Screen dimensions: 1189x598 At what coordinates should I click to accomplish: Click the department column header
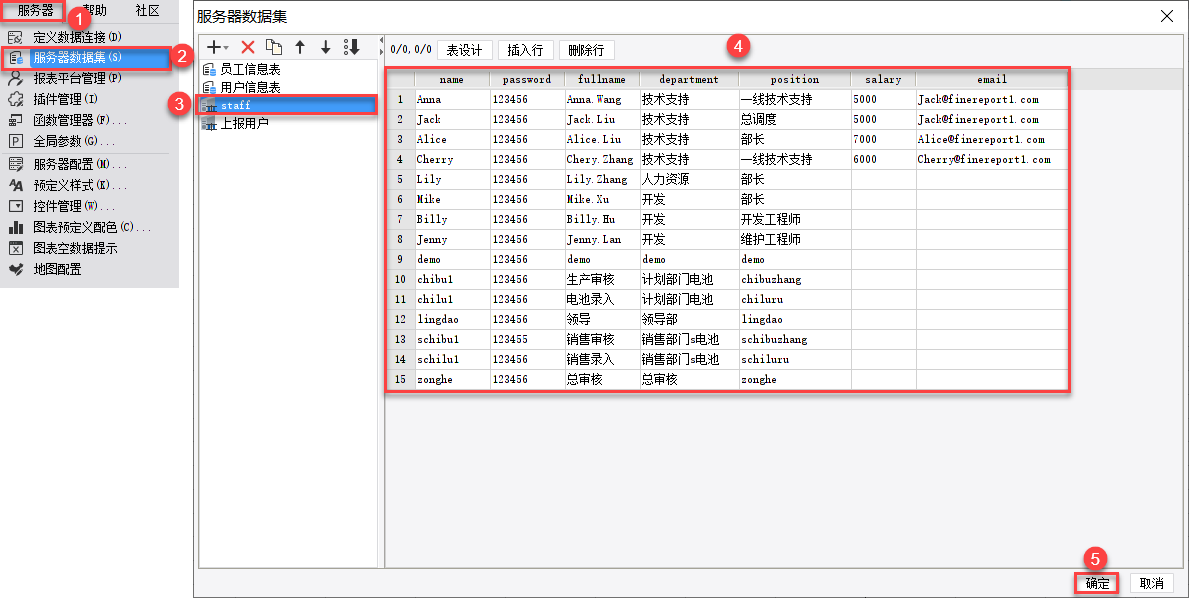[x=689, y=80]
